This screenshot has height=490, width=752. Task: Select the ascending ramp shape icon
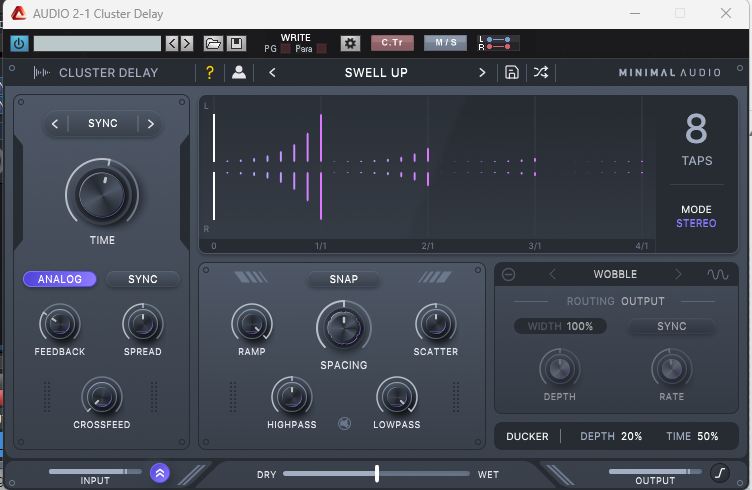(435, 277)
